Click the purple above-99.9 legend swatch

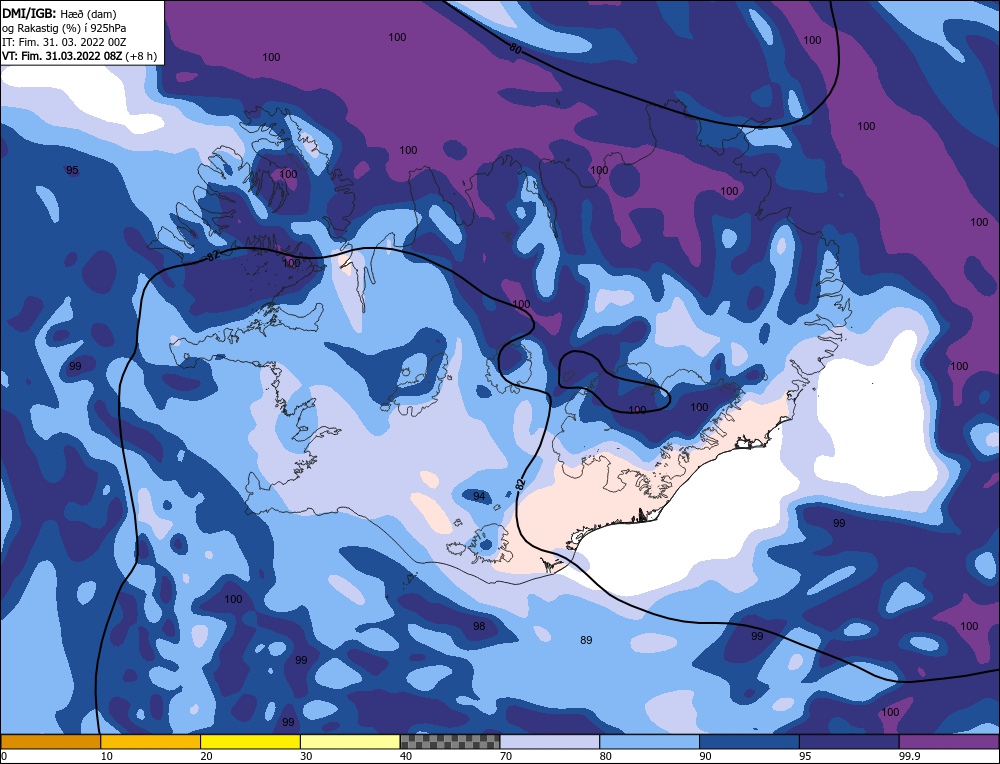[x=949, y=741]
